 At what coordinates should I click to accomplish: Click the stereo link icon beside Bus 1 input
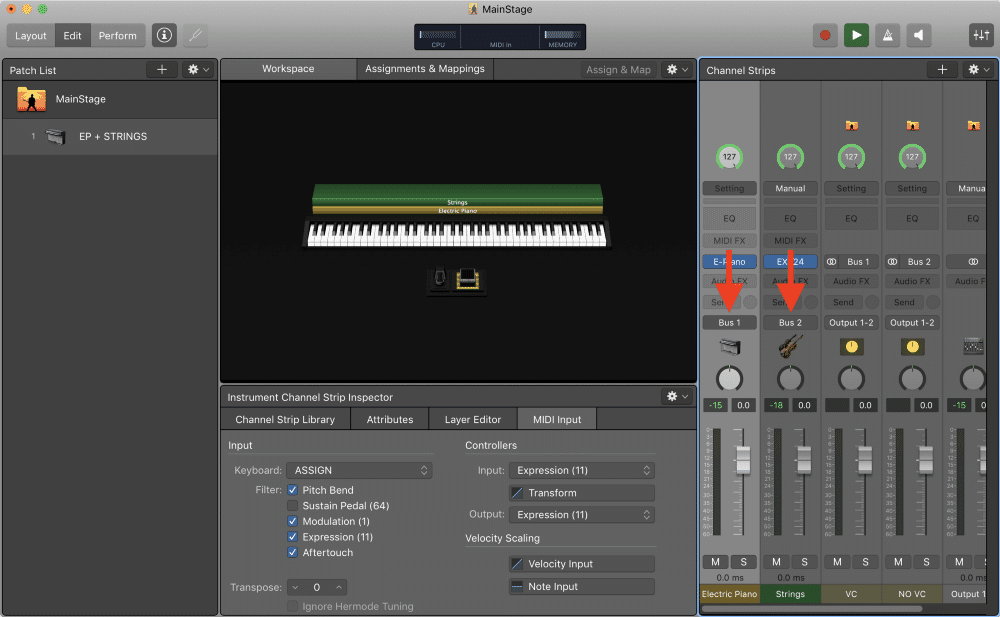832,262
